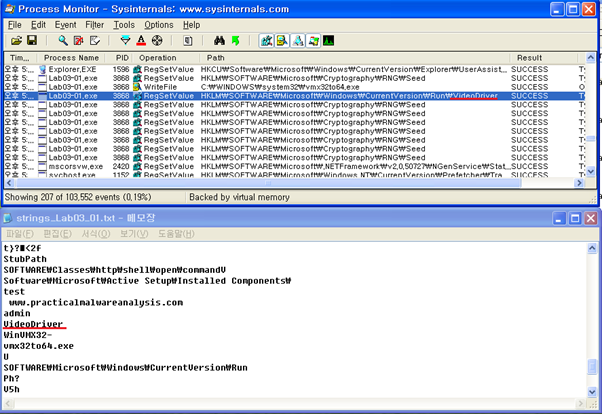Click the WriteFile operation icon

coord(137,87)
